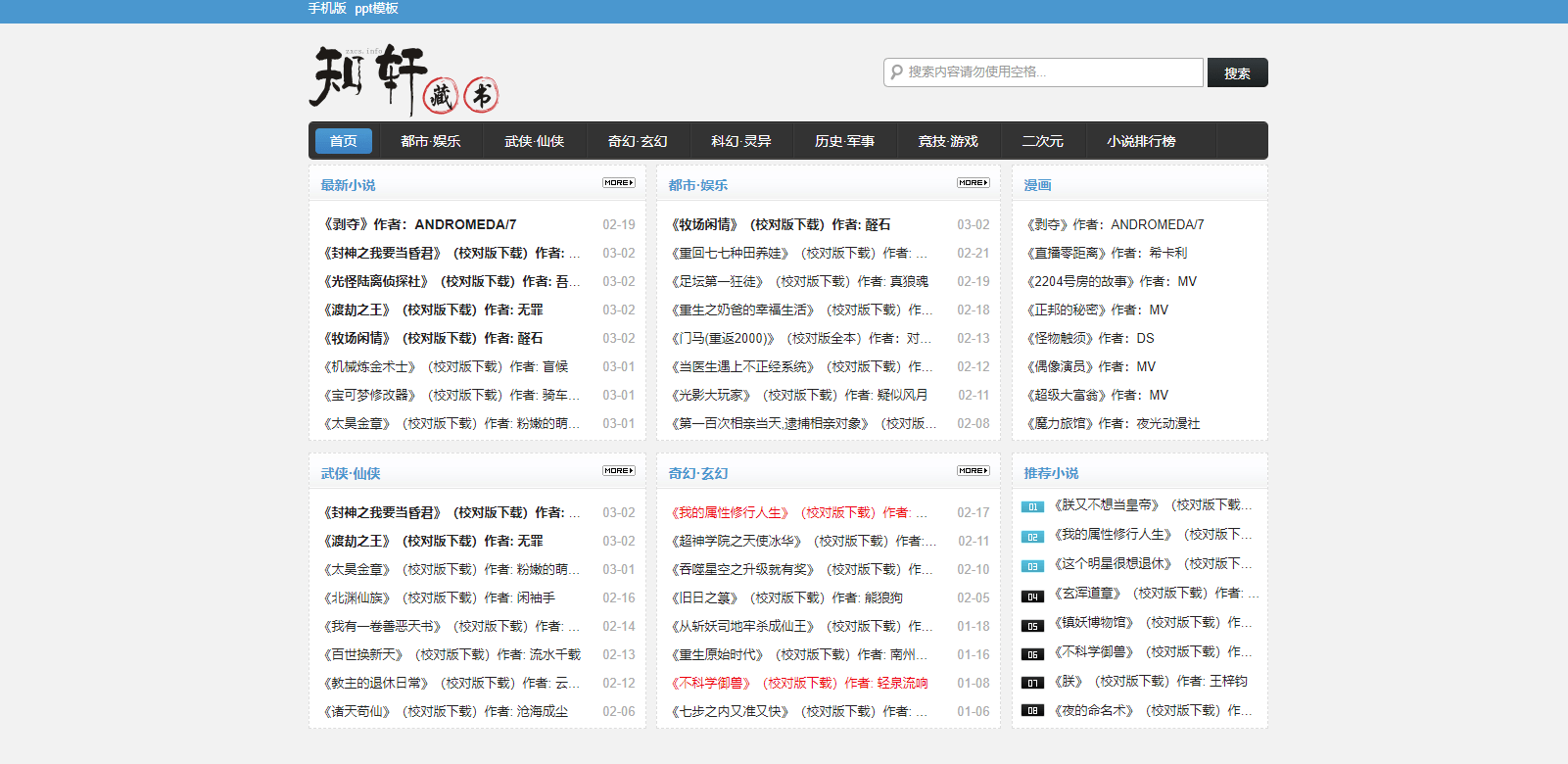The width and height of the screenshot is (1568, 764).
Task: Open 《七步之内又准又快》 novel link
Action: pos(799,711)
